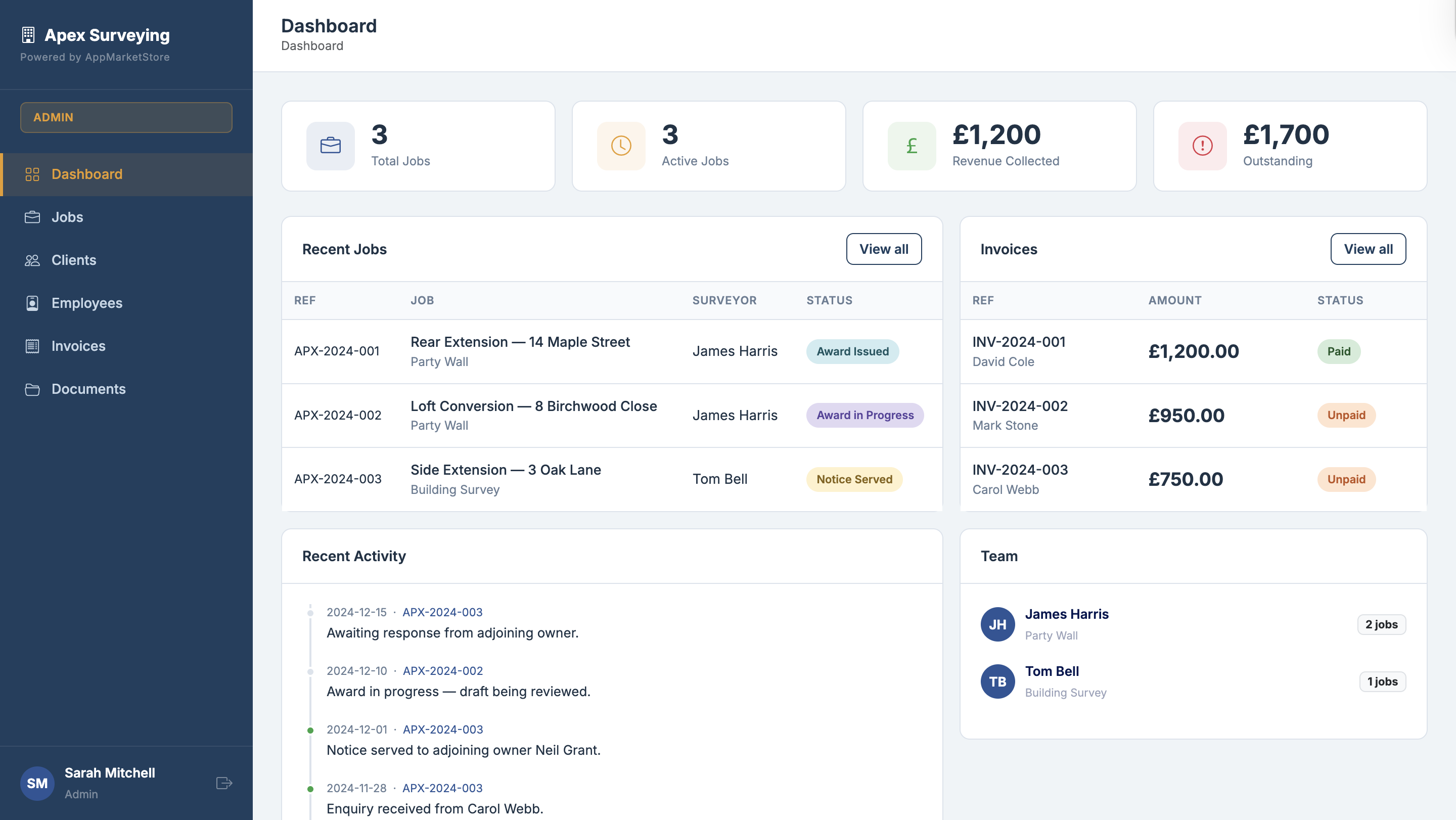This screenshot has height=820, width=1456.
Task: Click 'Enquiry received from Carol Webb.' entry
Action: [435, 809]
